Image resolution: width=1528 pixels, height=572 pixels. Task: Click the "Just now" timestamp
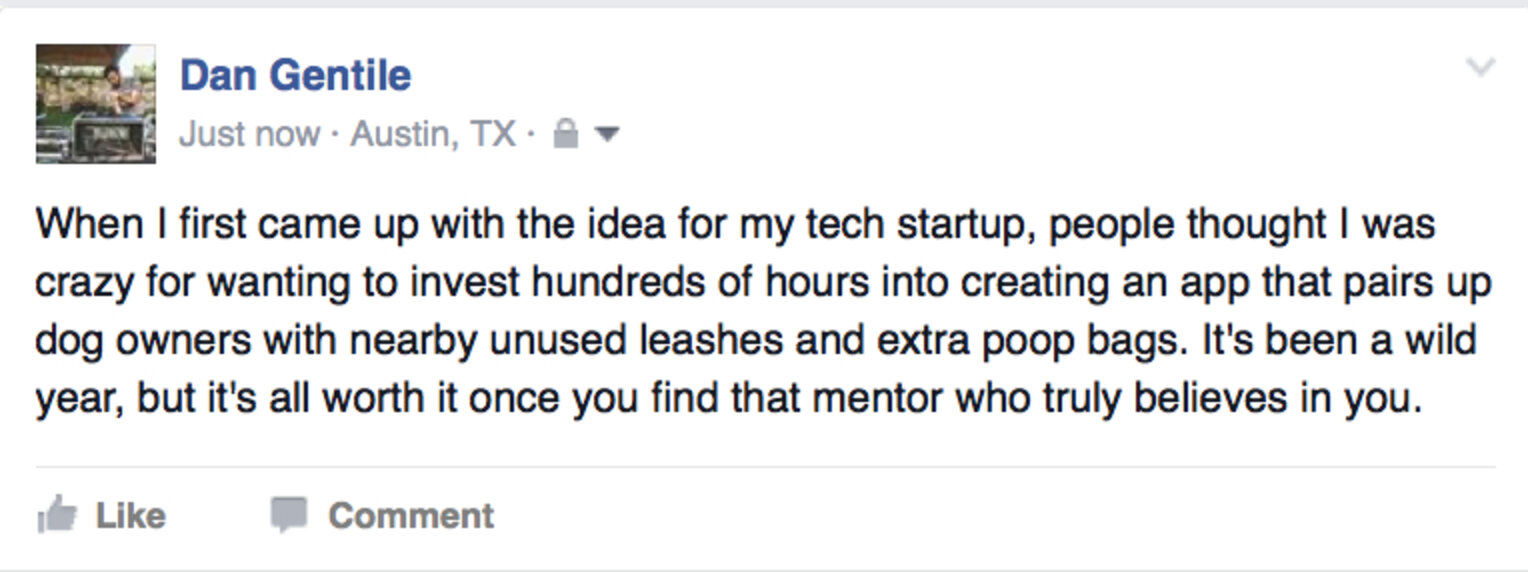point(249,134)
